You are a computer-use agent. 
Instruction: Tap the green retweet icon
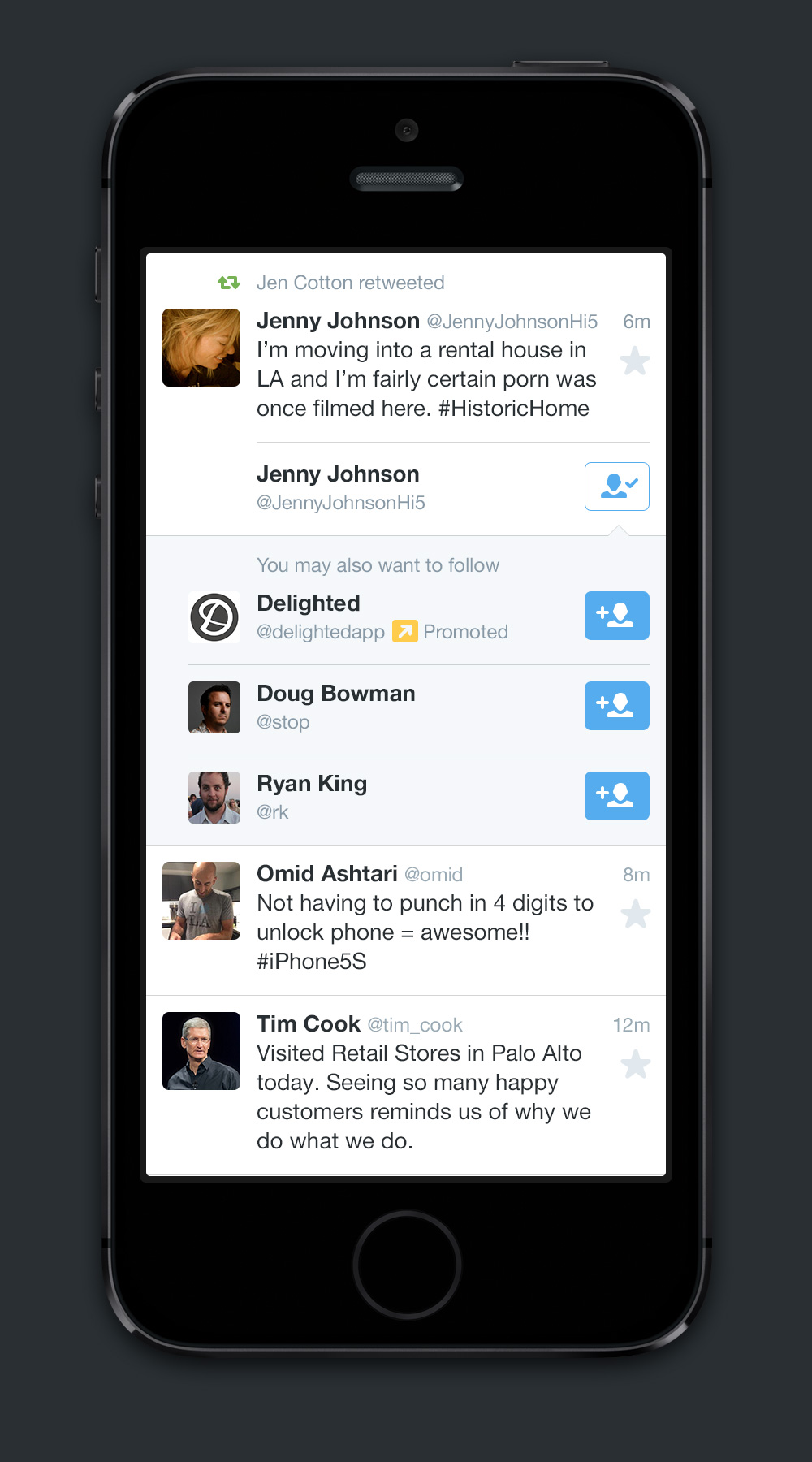[229, 283]
